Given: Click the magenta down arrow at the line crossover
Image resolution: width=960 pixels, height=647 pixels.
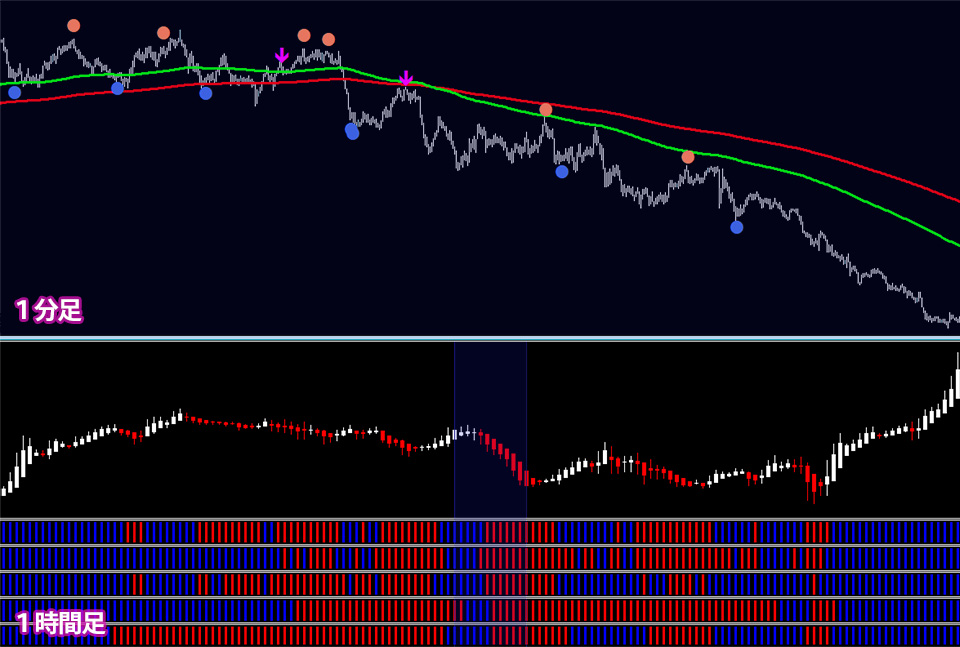Looking at the screenshot, I should 405,78.
